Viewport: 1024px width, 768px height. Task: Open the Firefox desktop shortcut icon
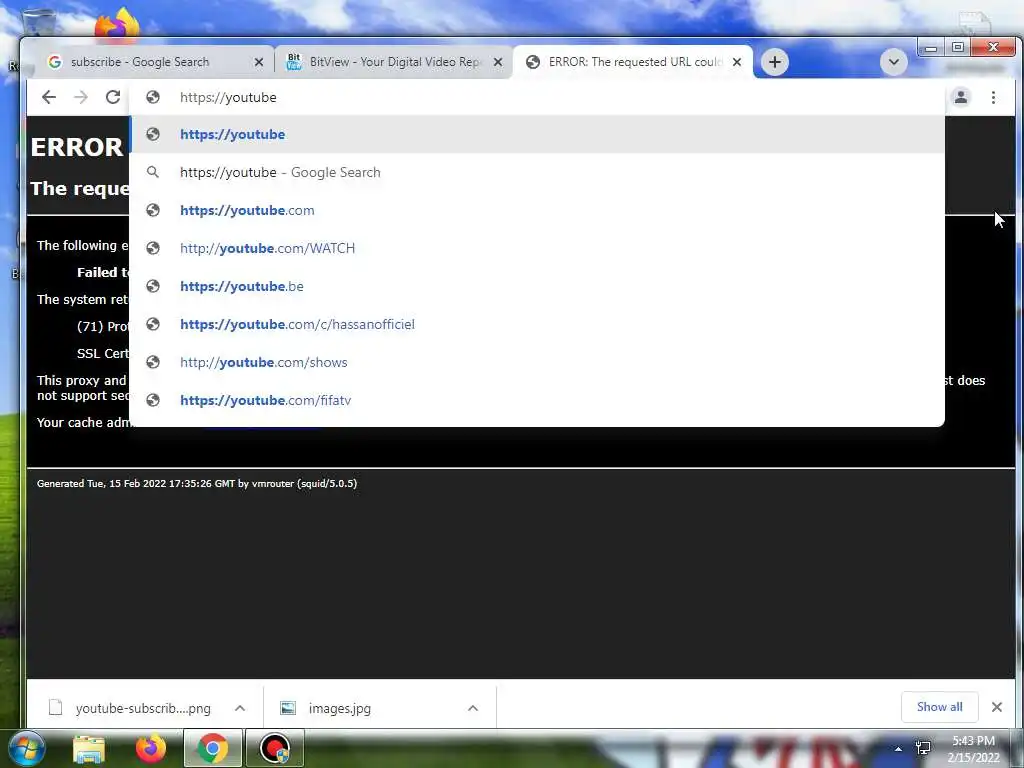click(118, 24)
